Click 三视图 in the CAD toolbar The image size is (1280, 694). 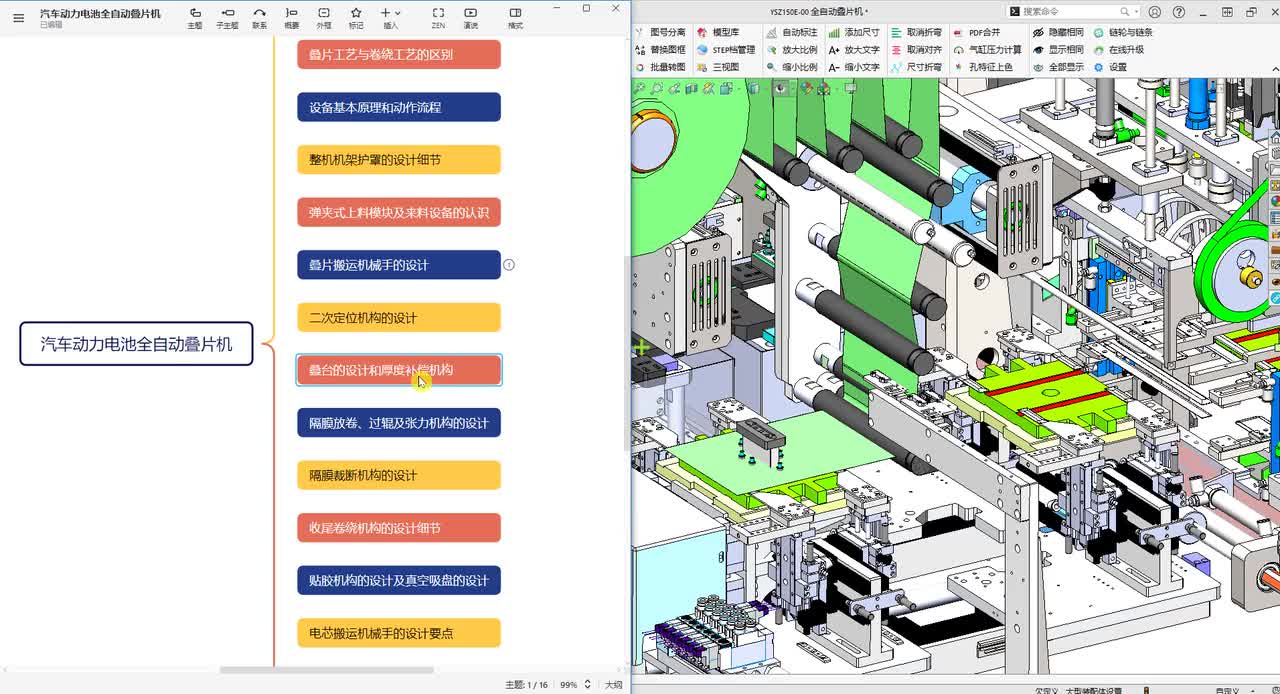tap(718, 67)
